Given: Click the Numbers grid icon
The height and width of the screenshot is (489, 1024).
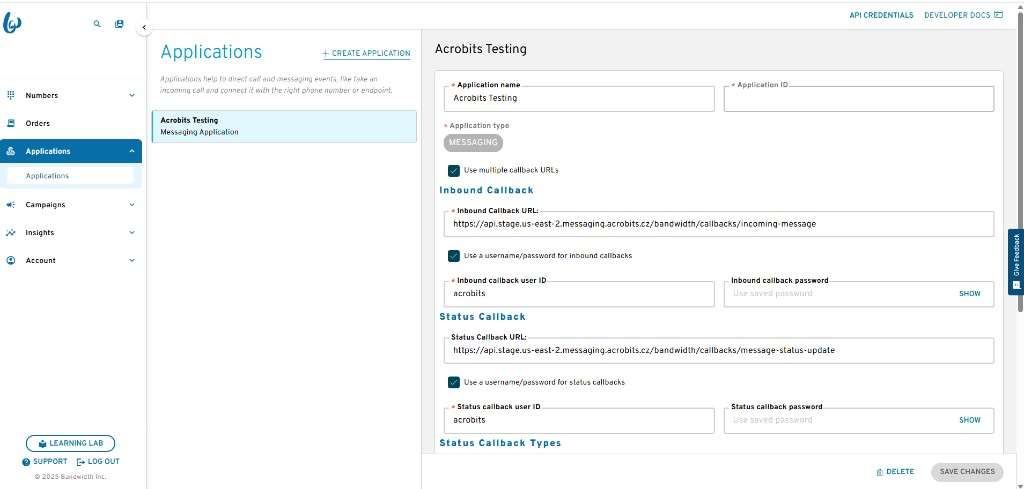Looking at the screenshot, I should 10,95.
